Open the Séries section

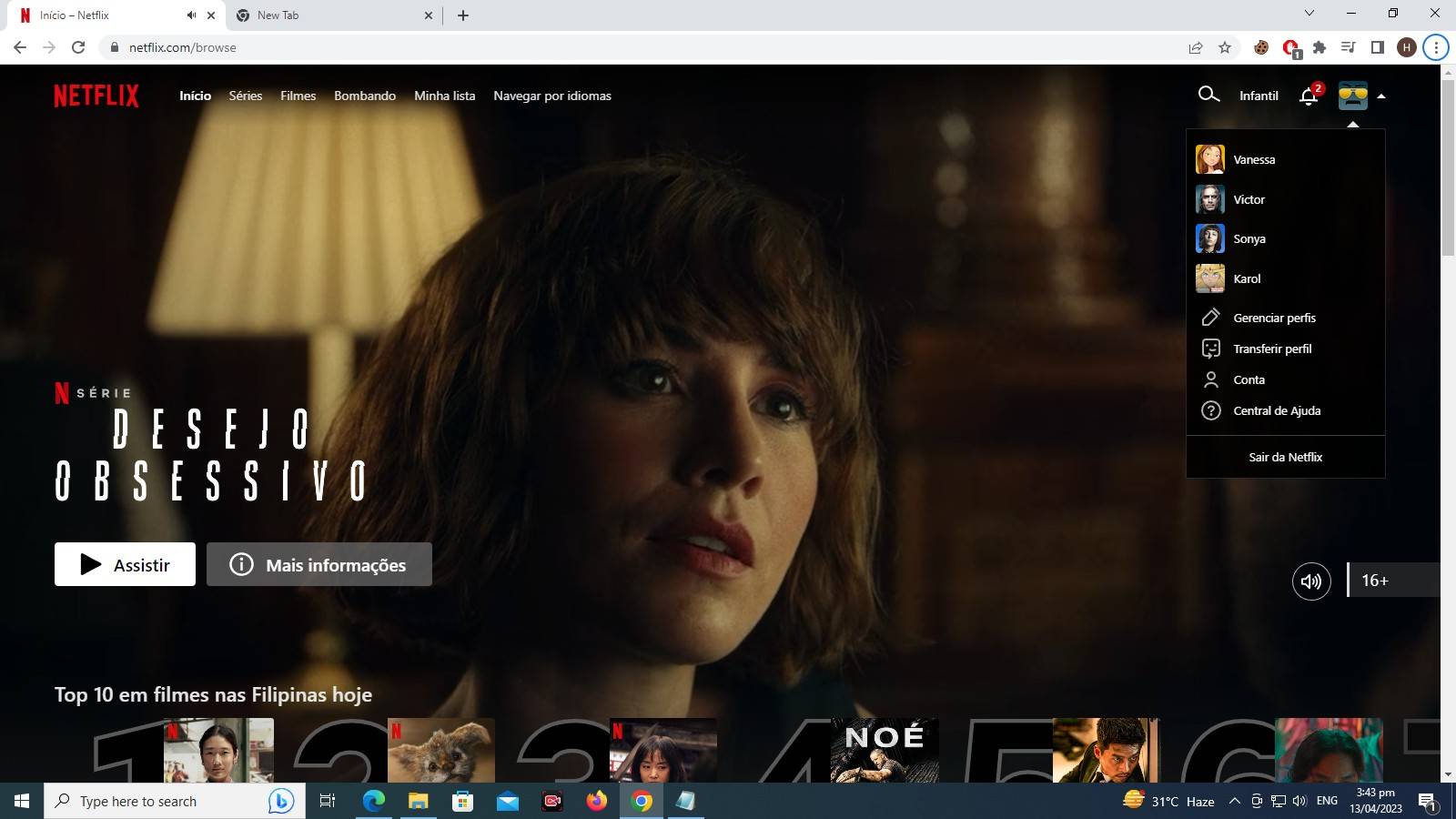point(246,96)
